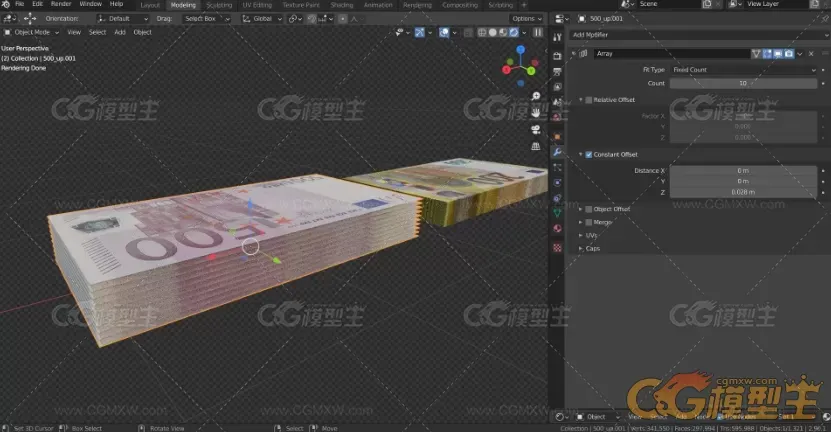This screenshot has width=831, height=432.
Task: Toggle the viewport overlays button
Action: click(x=444, y=32)
